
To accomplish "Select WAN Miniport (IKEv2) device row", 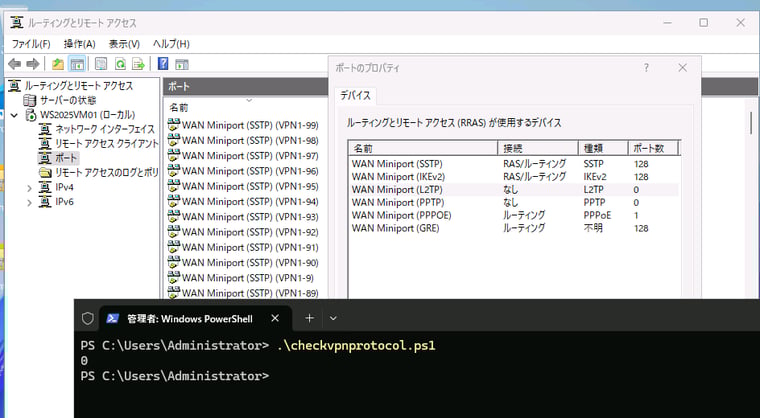I will [513, 177].
